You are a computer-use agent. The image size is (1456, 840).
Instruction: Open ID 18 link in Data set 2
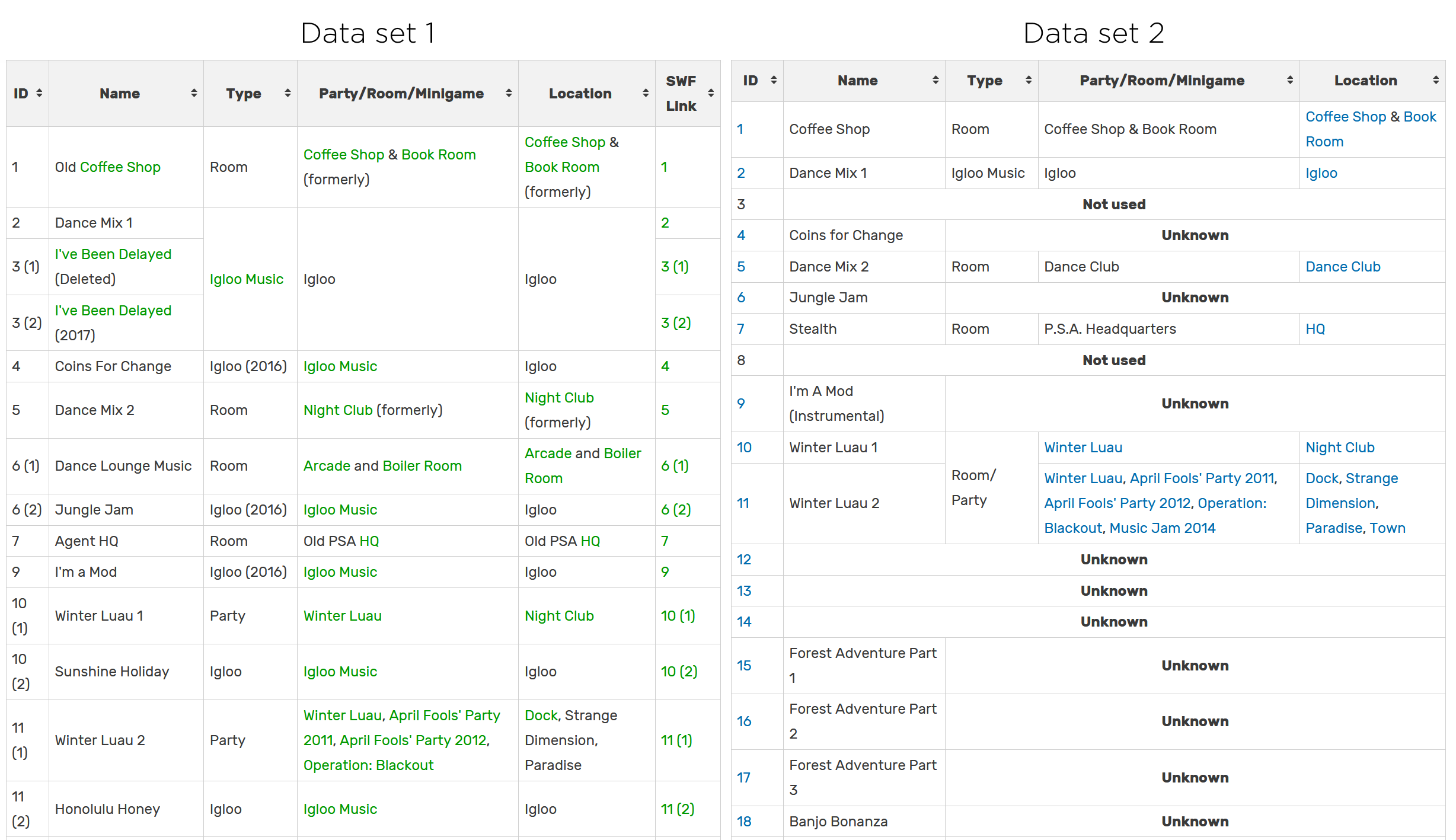pos(744,822)
